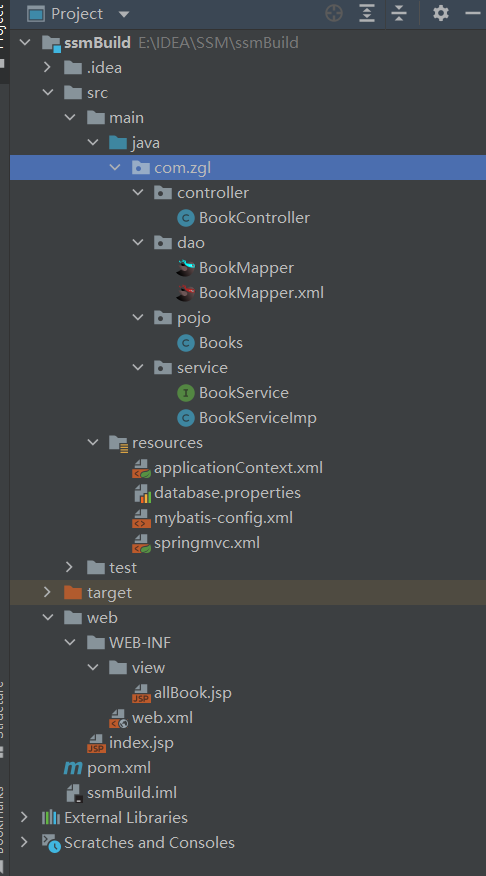This screenshot has height=876, width=486.
Task: Select BookMapper.xml file
Action: pyautogui.click(x=261, y=293)
